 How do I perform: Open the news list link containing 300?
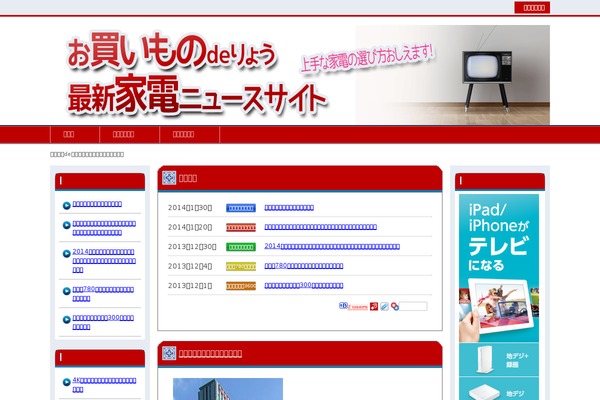point(304,285)
